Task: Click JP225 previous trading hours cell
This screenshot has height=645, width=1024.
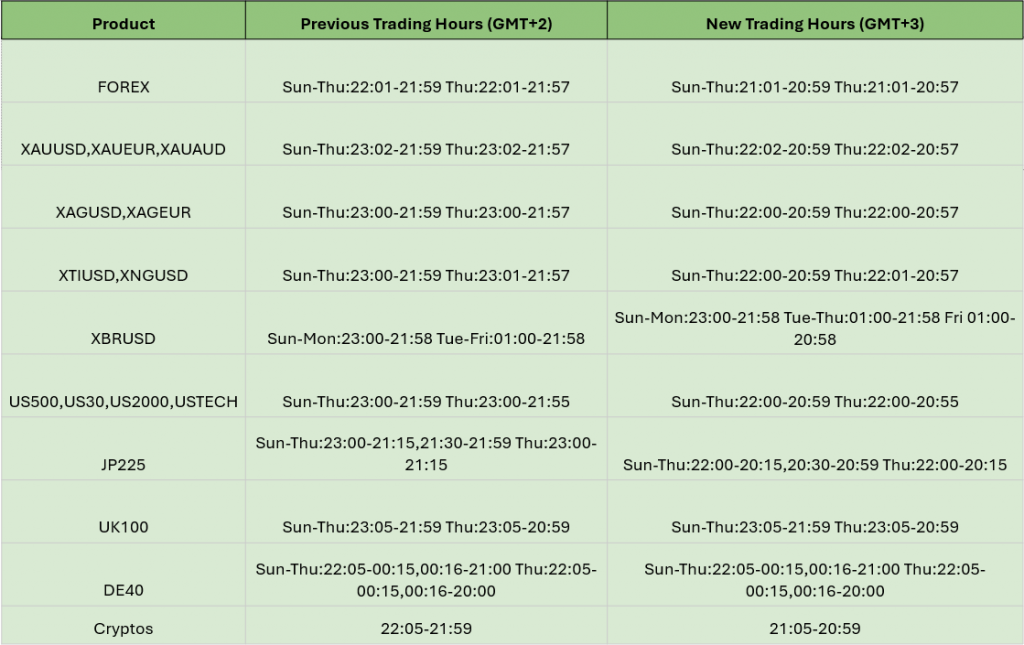Action: (426, 448)
